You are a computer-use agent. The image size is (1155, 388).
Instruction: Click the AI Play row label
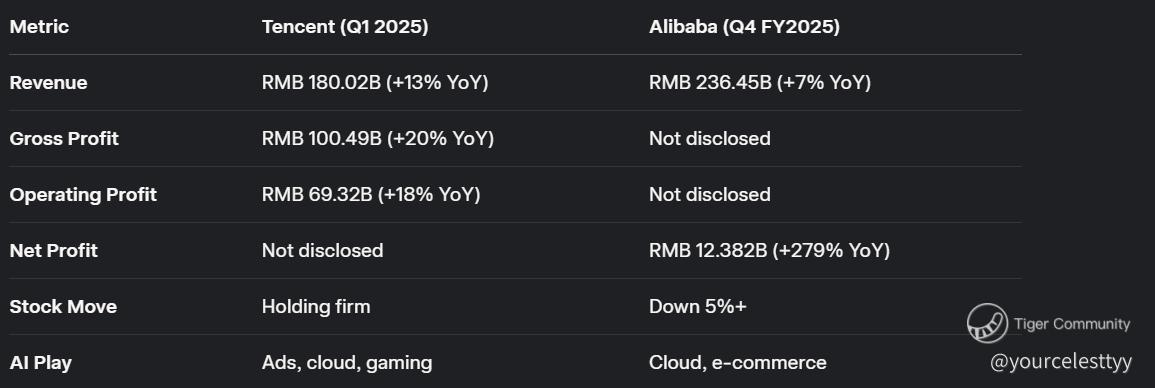(x=41, y=362)
